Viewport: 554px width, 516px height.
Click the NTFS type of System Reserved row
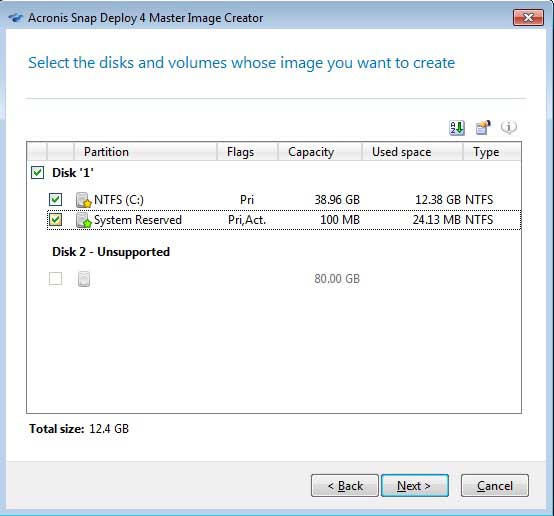[x=479, y=220]
